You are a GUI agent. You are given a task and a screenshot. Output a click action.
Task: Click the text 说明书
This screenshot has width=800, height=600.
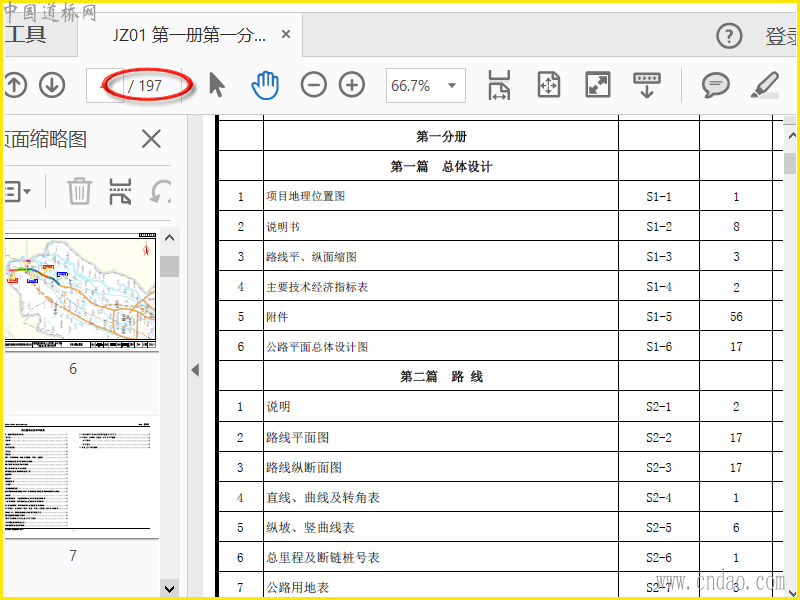click(x=283, y=227)
